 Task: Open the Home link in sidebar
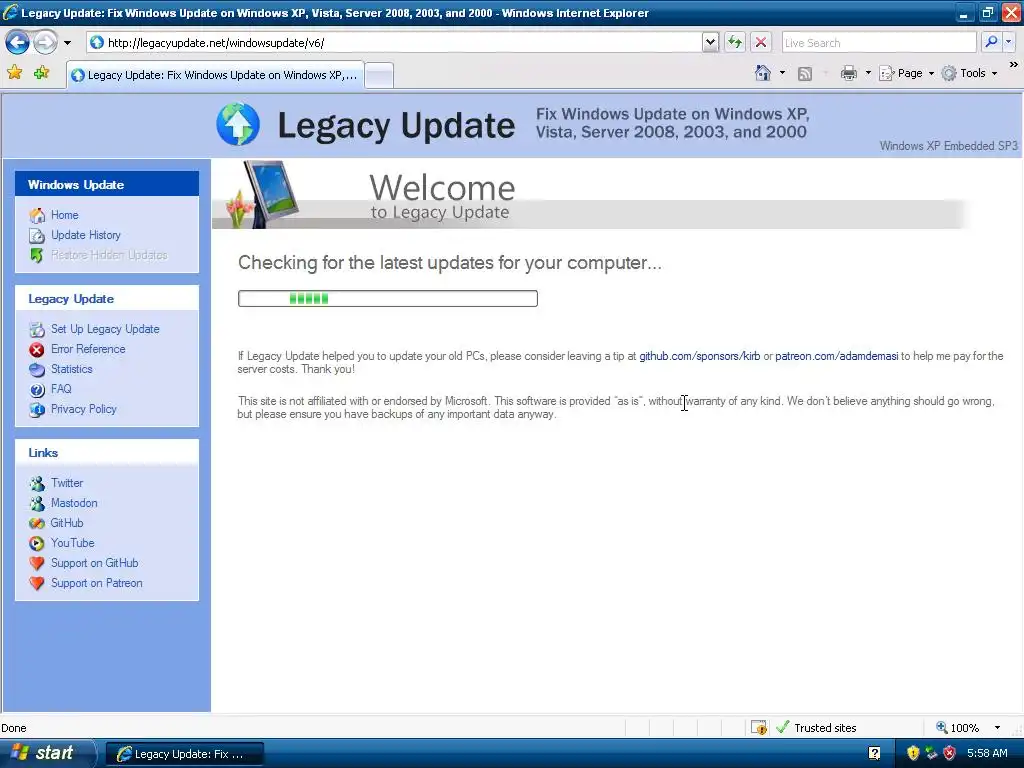65,215
